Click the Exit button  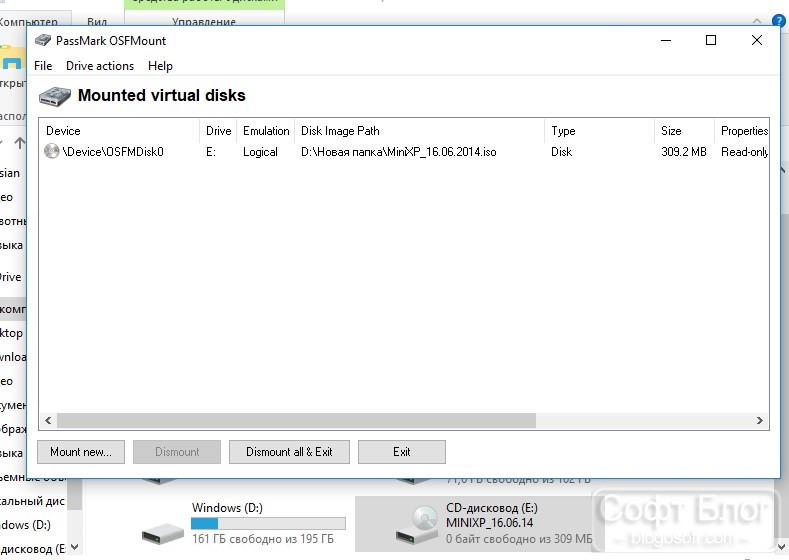coord(402,452)
